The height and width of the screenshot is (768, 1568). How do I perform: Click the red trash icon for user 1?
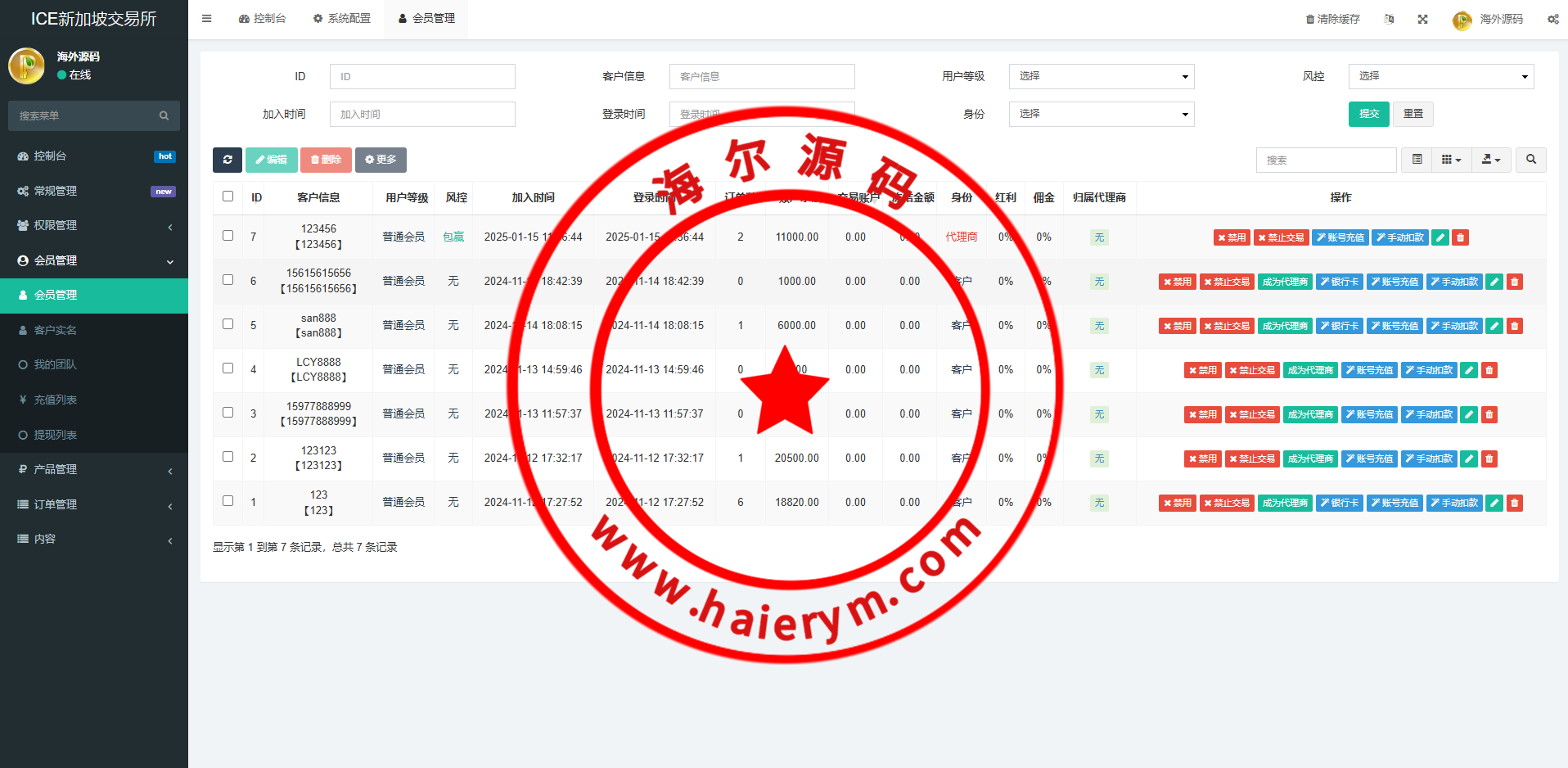pyautogui.click(x=1514, y=503)
